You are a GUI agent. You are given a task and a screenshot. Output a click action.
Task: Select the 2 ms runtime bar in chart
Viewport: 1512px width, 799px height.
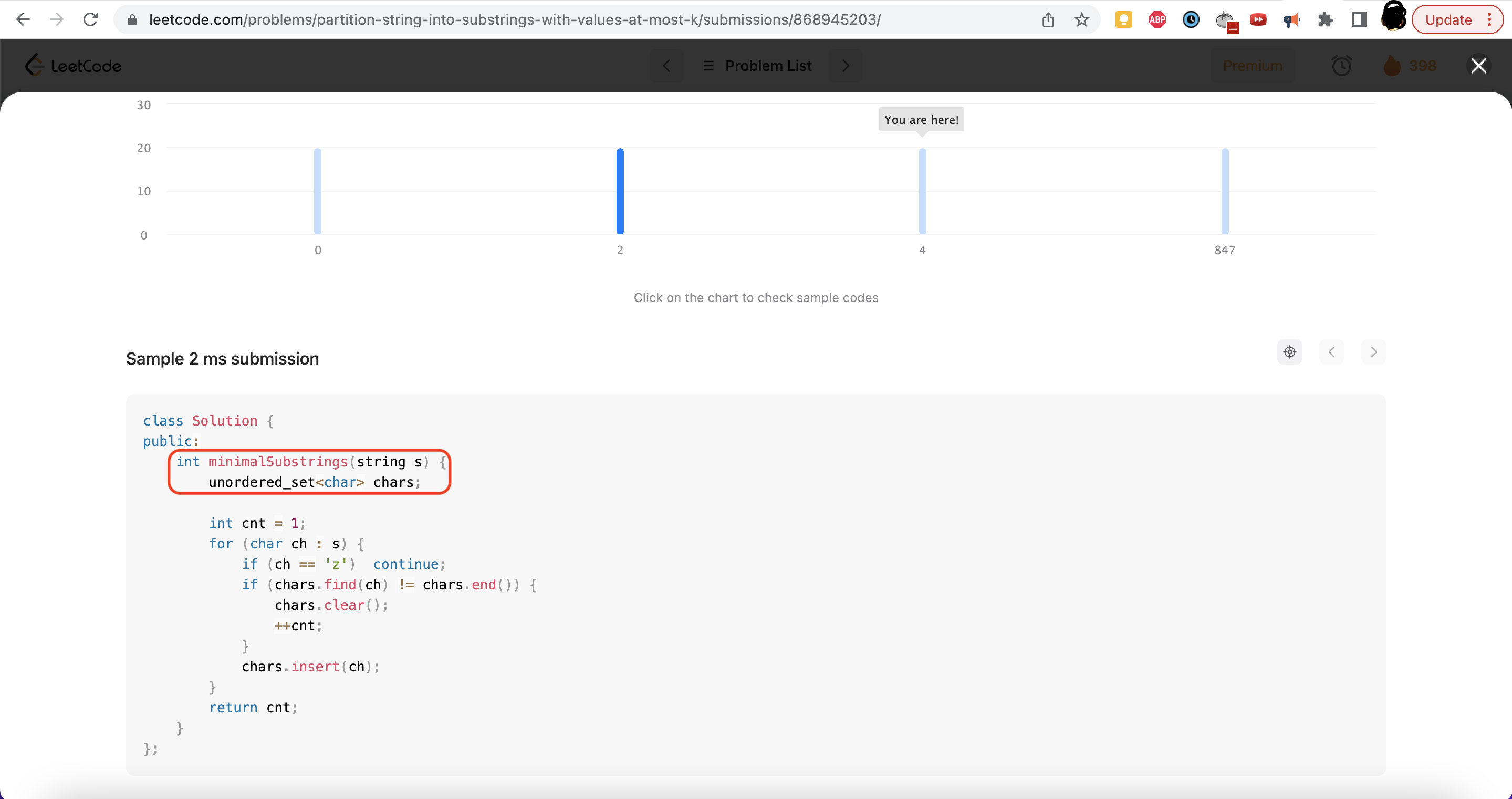pos(619,190)
